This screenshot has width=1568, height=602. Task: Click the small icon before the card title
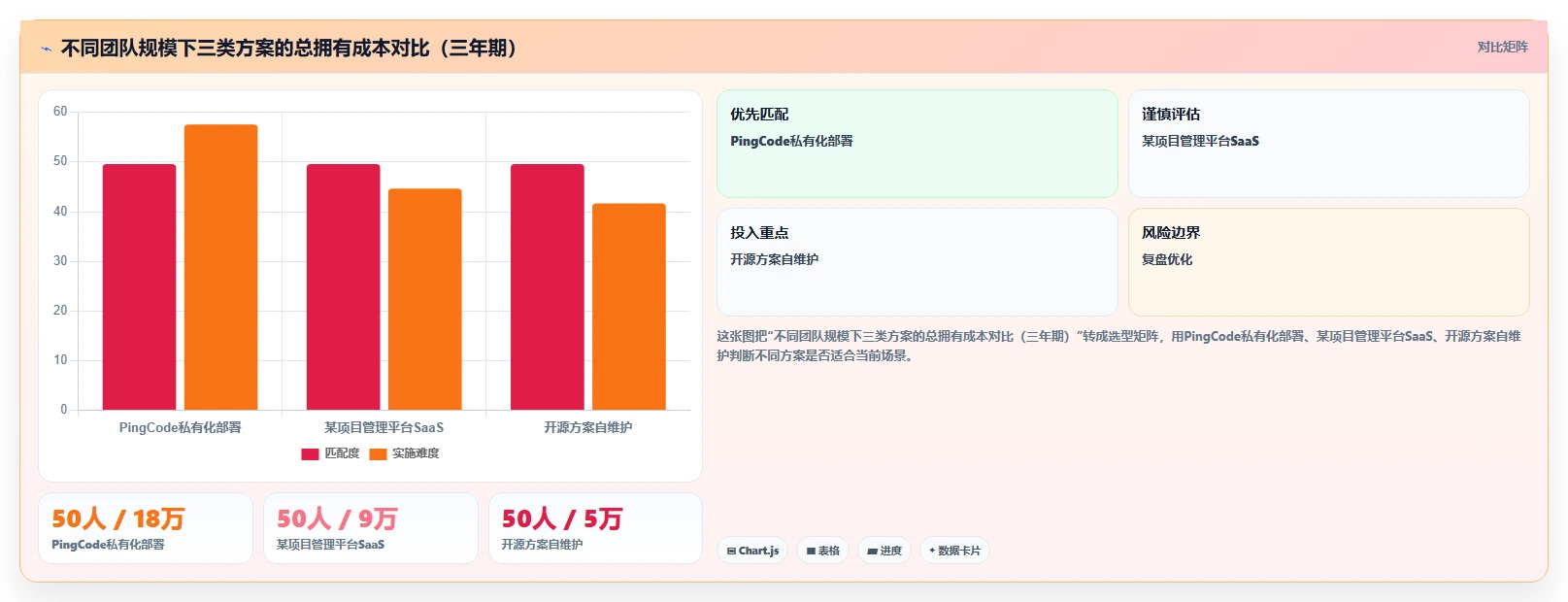(46, 49)
